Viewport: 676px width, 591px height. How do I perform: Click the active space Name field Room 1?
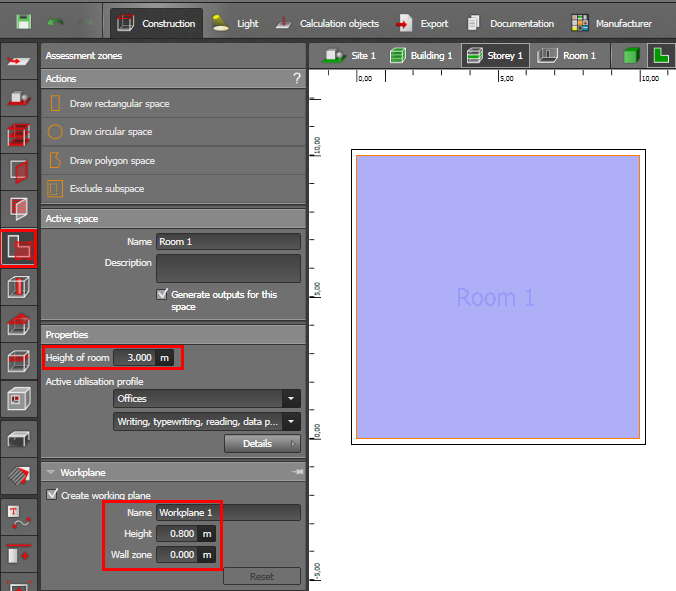pyautogui.click(x=228, y=241)
